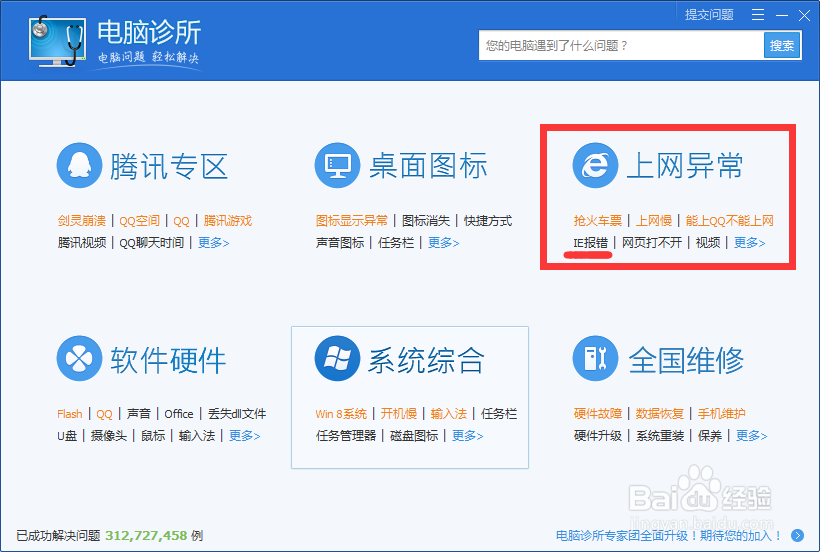Screen dimensions: 820x552
Task: Expand 更多 under 腾讯专区
Action: pyautogui.click(x=213, y=243)
